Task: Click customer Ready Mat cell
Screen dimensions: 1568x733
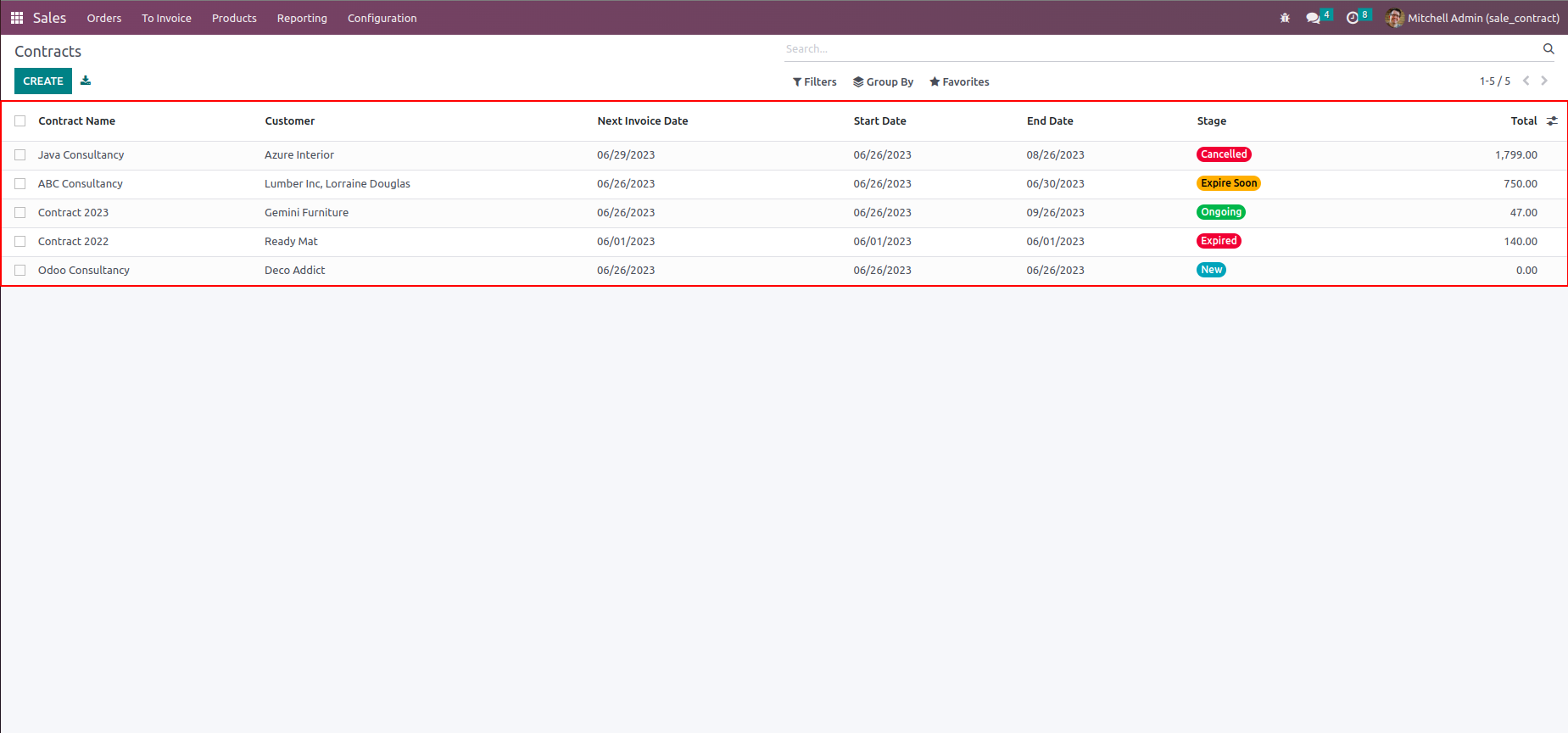Action: (x=291, y=242)
